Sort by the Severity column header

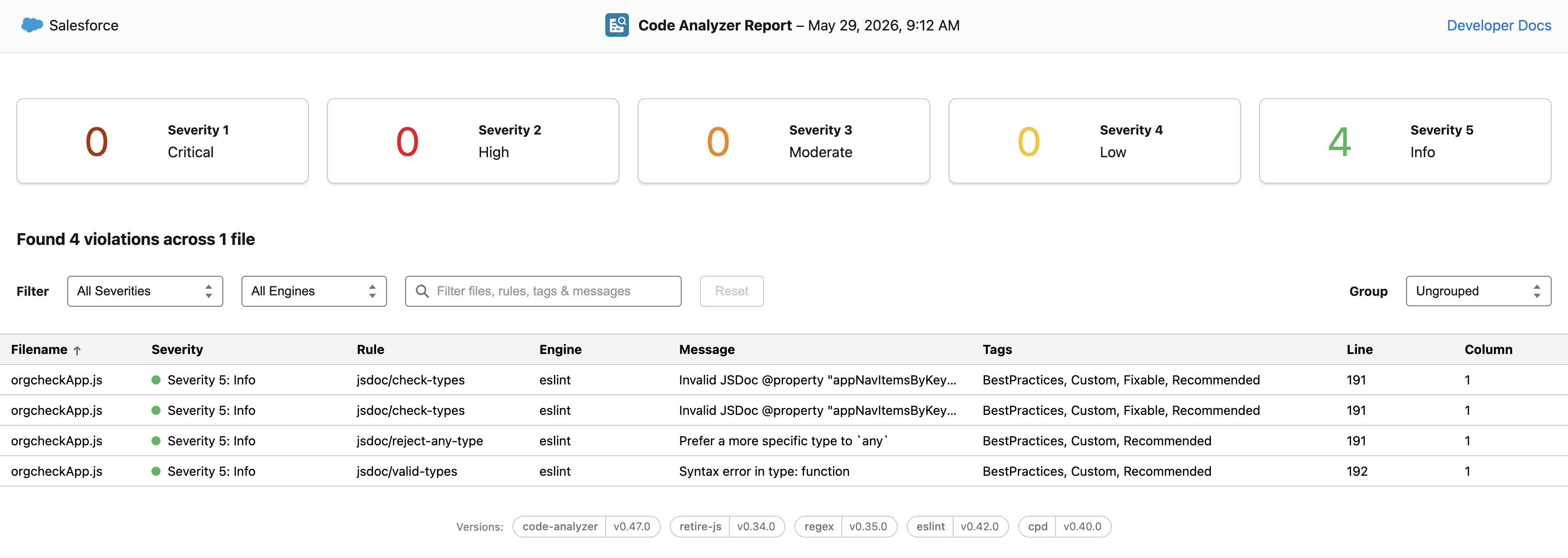click(x=177, y=349)
